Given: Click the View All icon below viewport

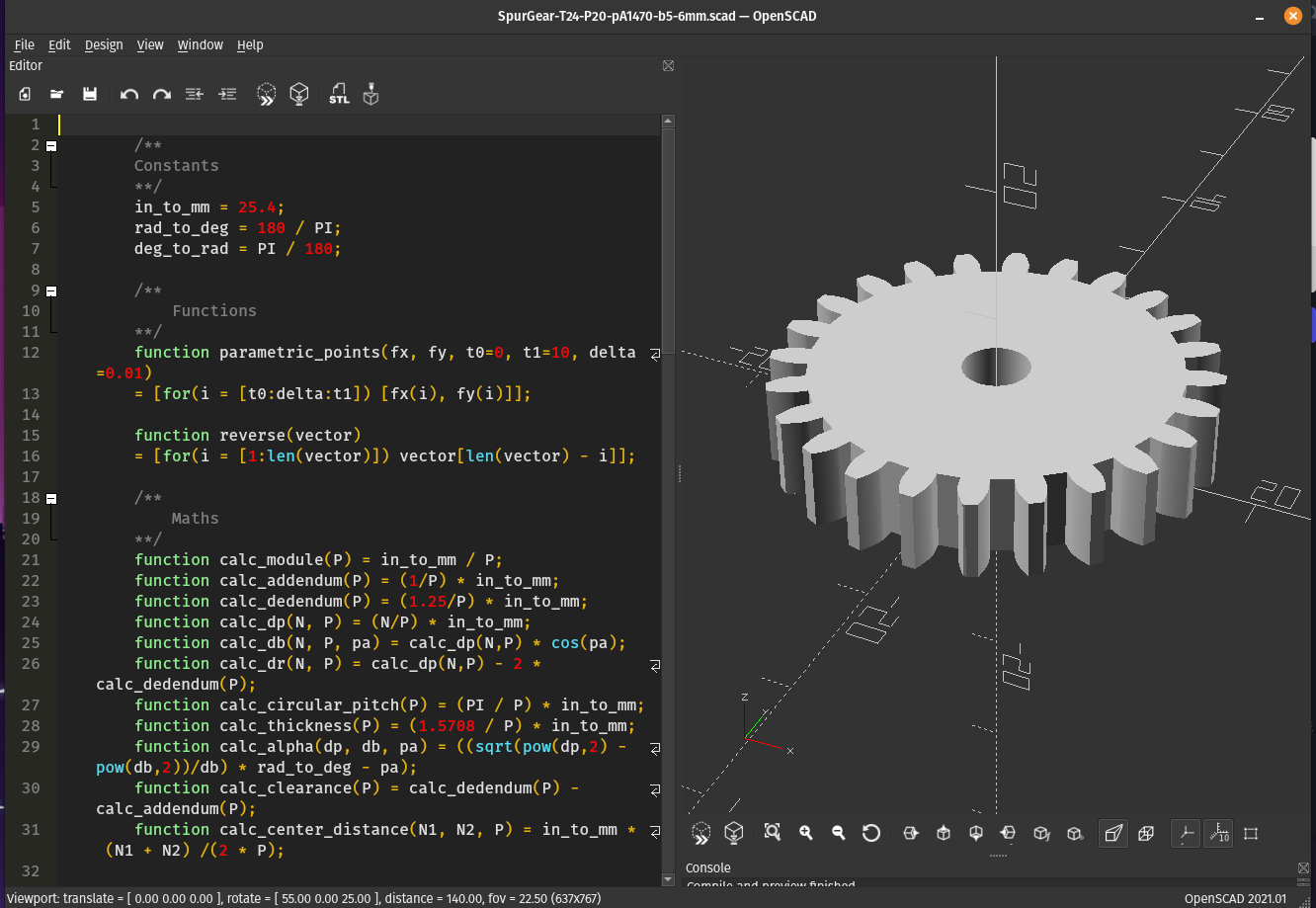Looking at the screenshot, I should (773, 833).
